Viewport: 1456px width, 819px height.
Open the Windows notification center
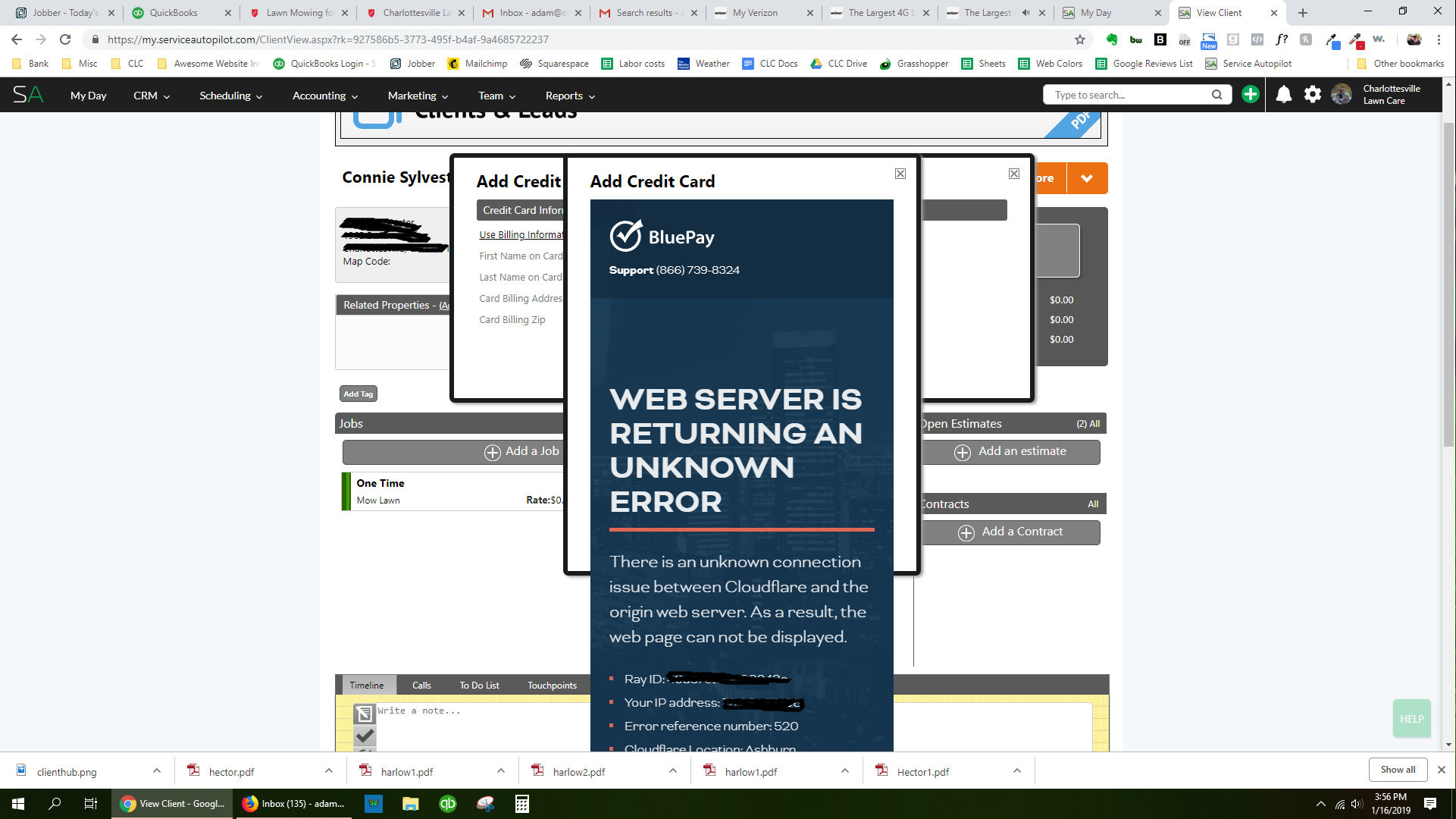[1430, 804]
